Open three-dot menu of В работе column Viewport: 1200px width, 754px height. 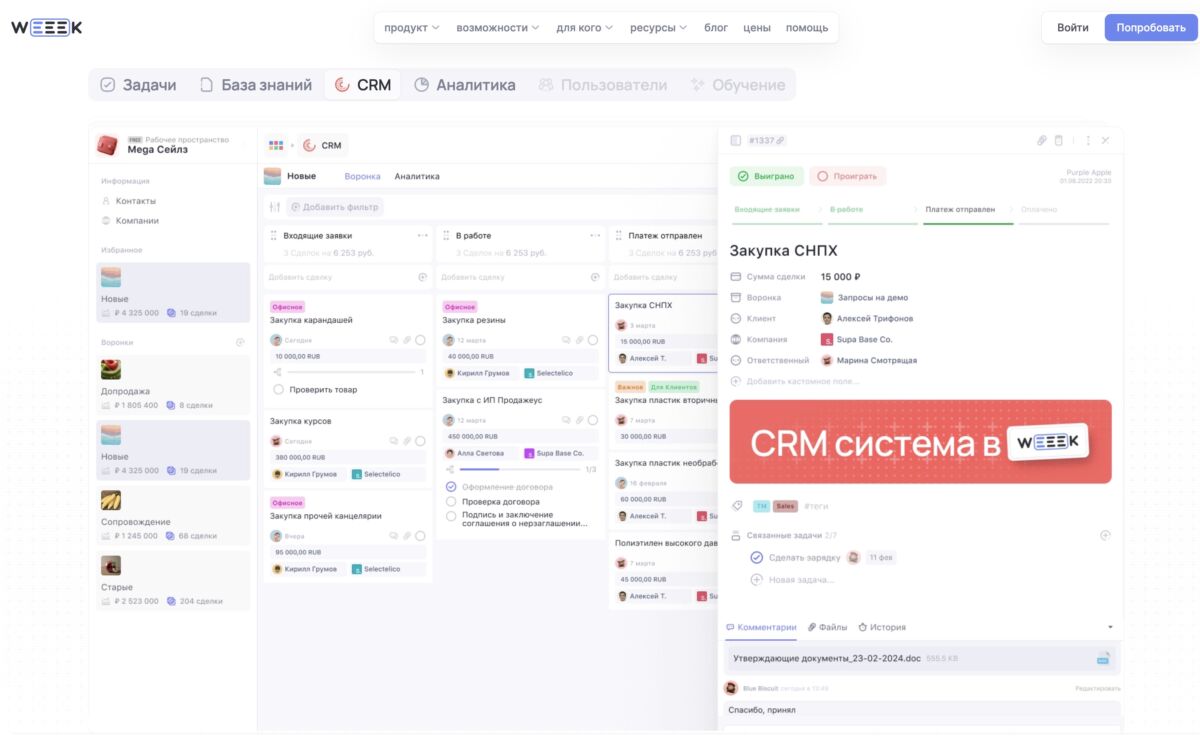coord(595,236)
